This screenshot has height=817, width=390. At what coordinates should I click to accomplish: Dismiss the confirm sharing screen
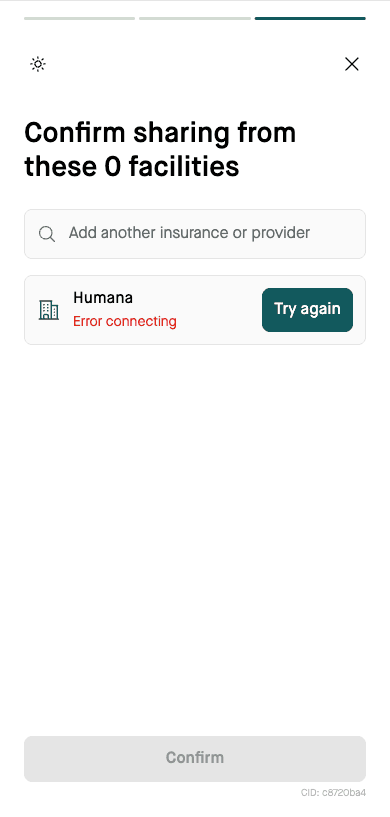coord(352,64)
